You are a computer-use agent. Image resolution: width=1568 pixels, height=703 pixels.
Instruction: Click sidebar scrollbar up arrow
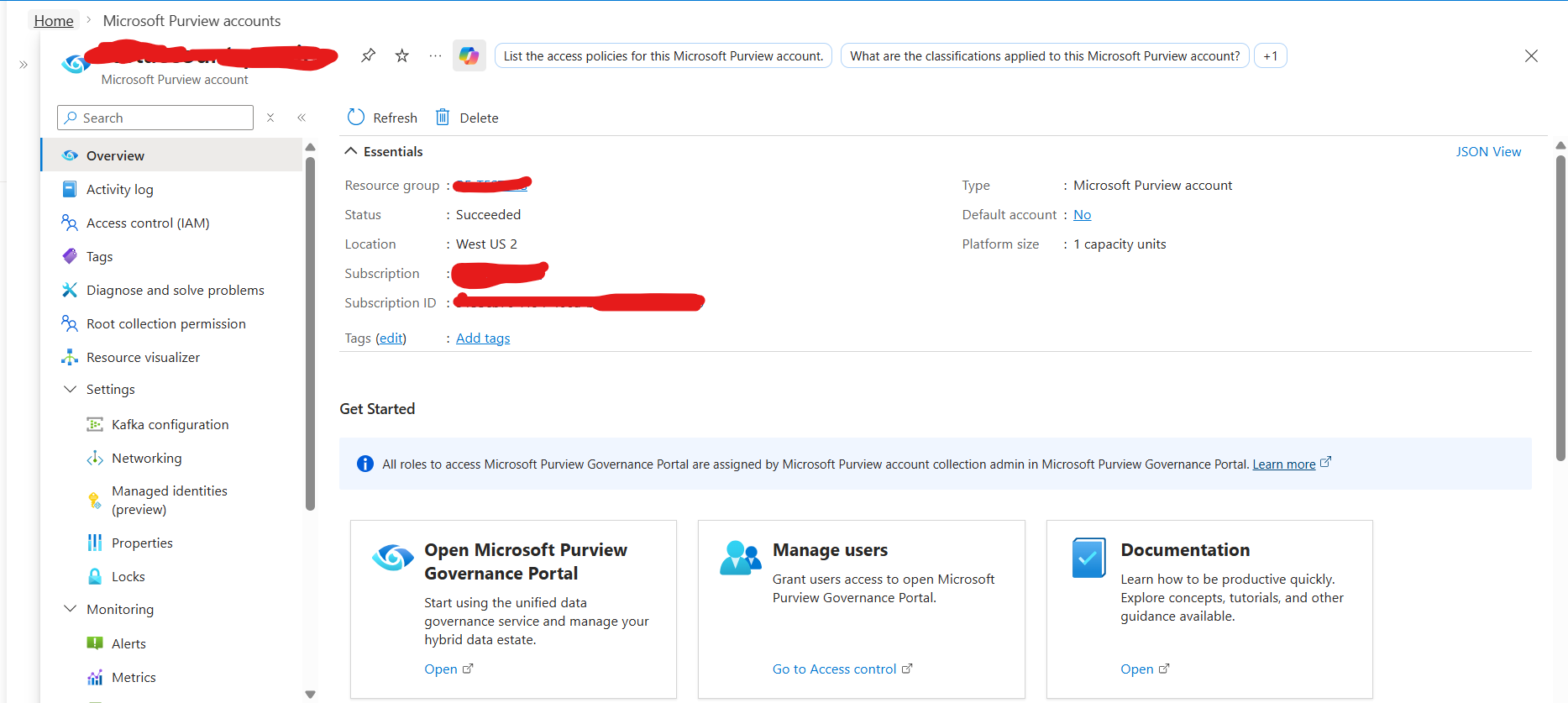pos(310,147)
